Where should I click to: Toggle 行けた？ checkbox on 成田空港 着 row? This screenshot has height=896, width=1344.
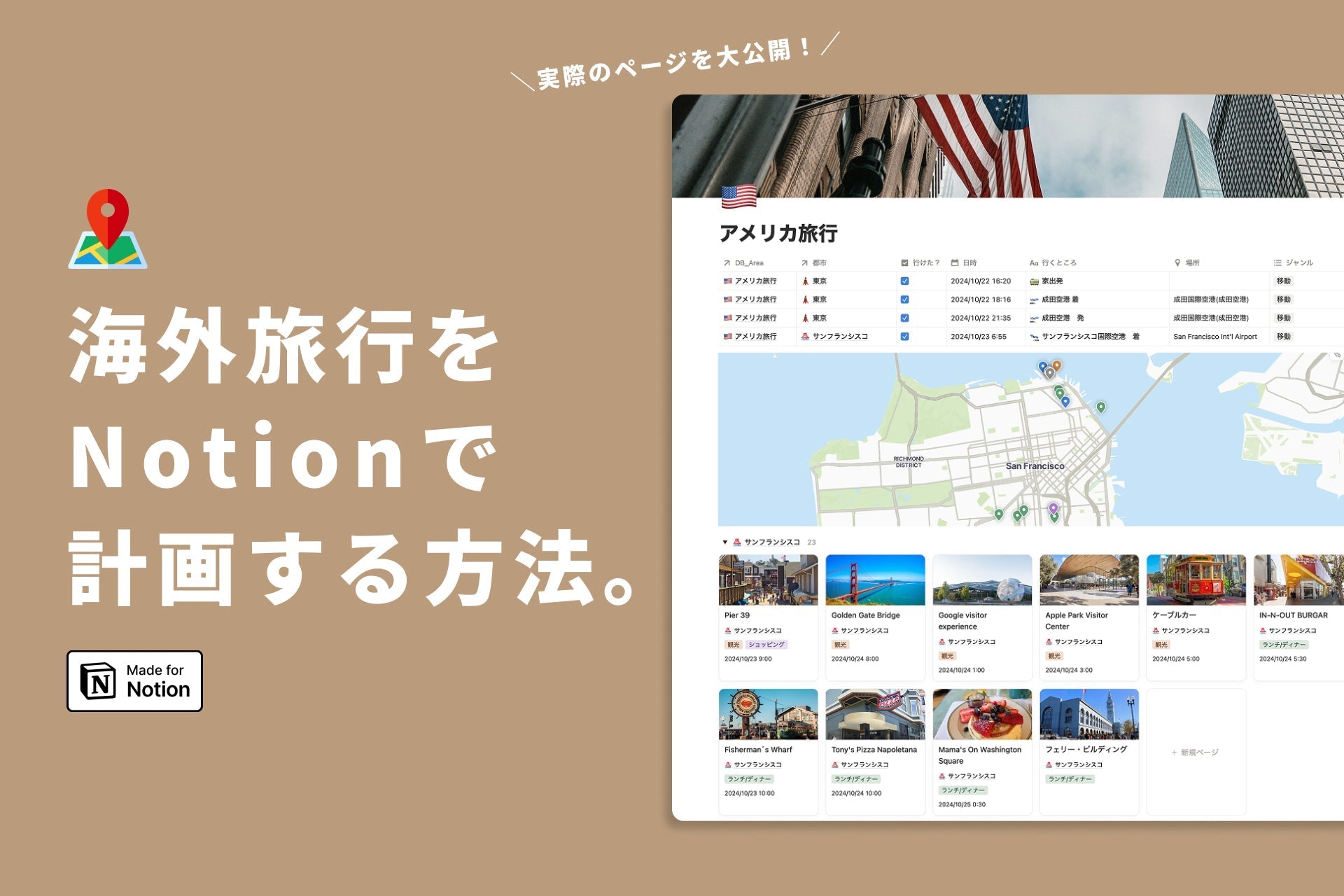904,300
